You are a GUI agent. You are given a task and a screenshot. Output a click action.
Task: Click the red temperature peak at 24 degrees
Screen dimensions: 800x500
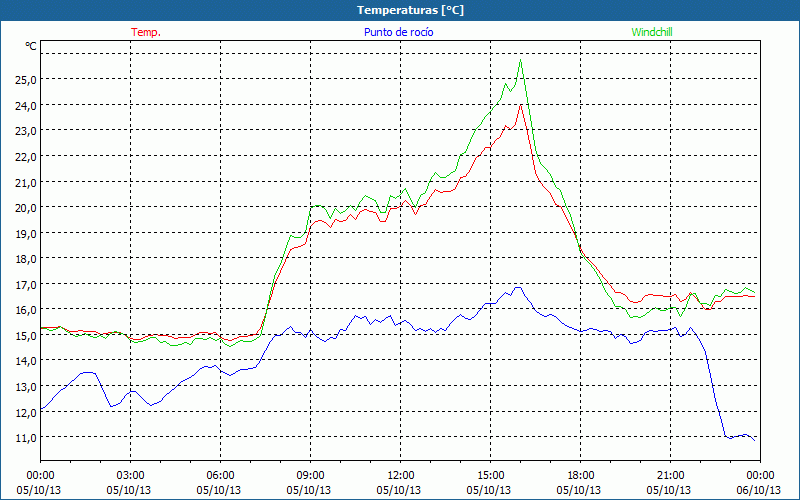click(x=520, y=105)
